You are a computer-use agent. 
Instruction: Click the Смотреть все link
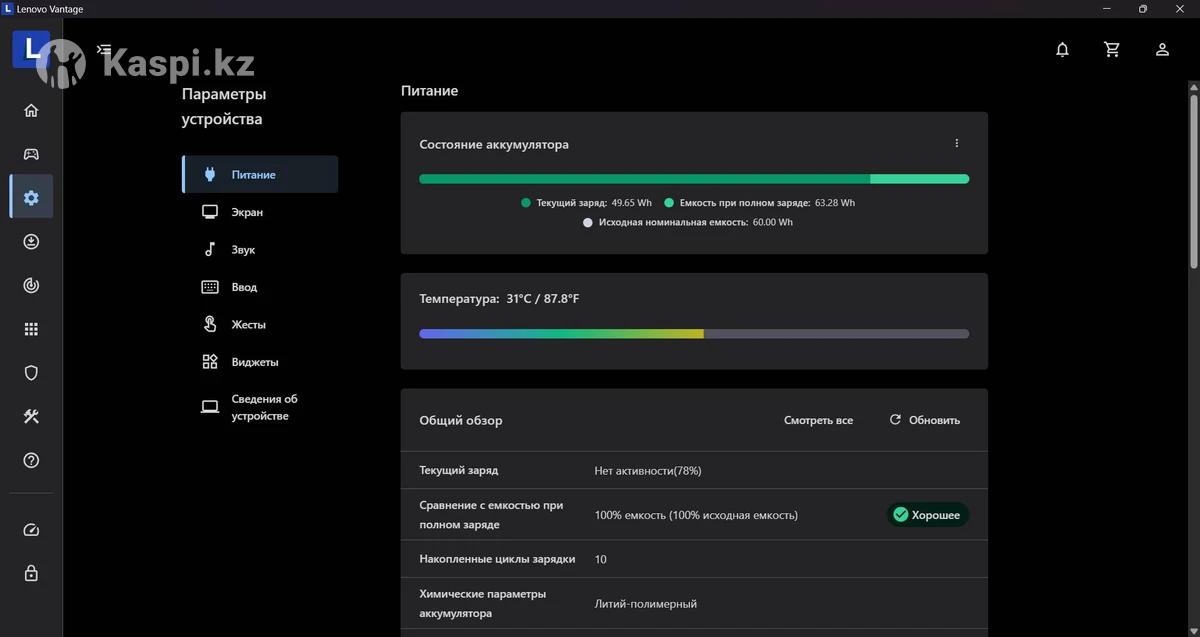pyautogui.click(x=818, y=420)
